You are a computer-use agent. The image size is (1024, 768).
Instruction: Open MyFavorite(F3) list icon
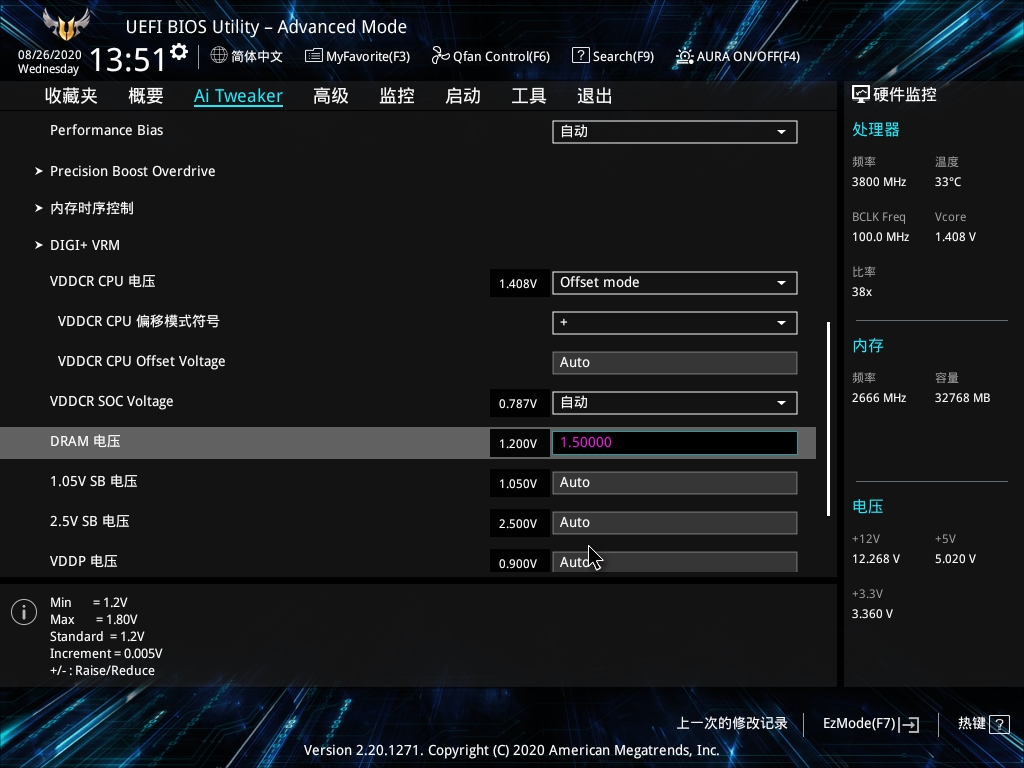[313, 56]
